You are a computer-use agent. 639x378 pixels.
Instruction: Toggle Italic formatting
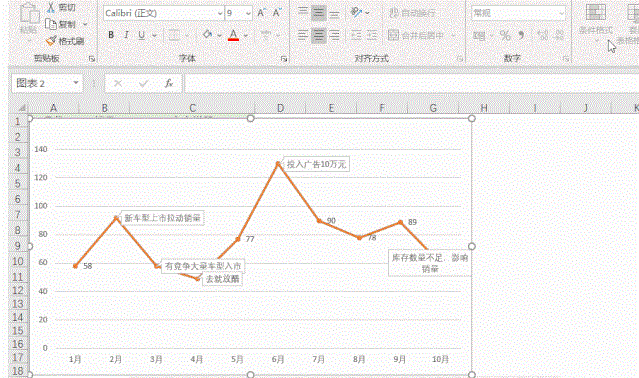coord(126,35)
